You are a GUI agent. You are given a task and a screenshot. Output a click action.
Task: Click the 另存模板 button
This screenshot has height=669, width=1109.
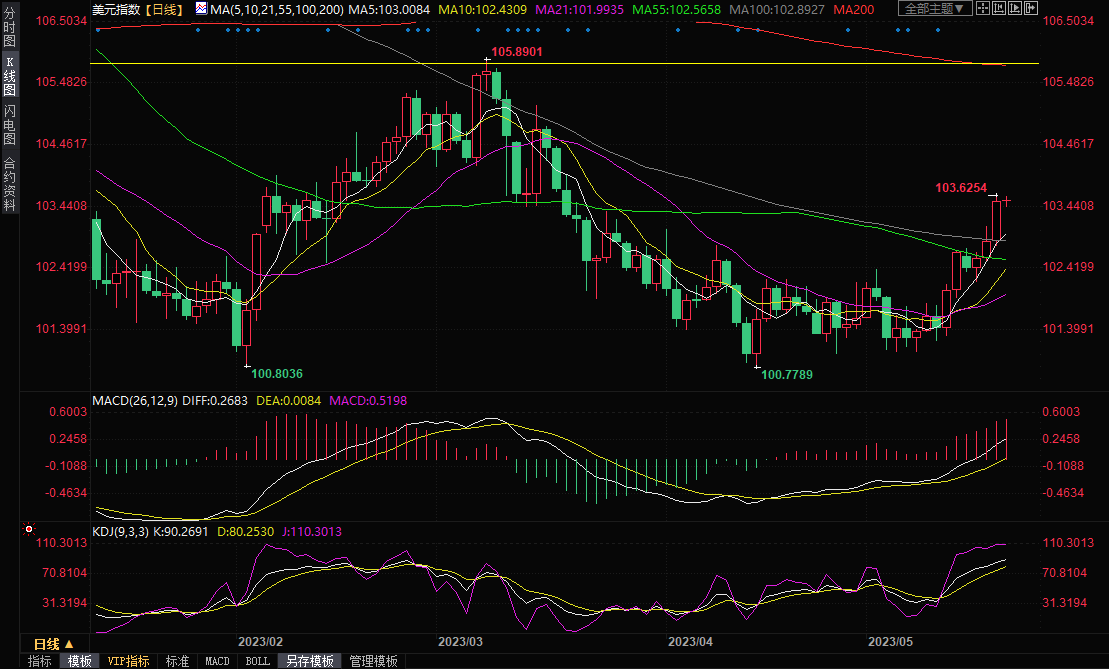[x=309, y=661]
